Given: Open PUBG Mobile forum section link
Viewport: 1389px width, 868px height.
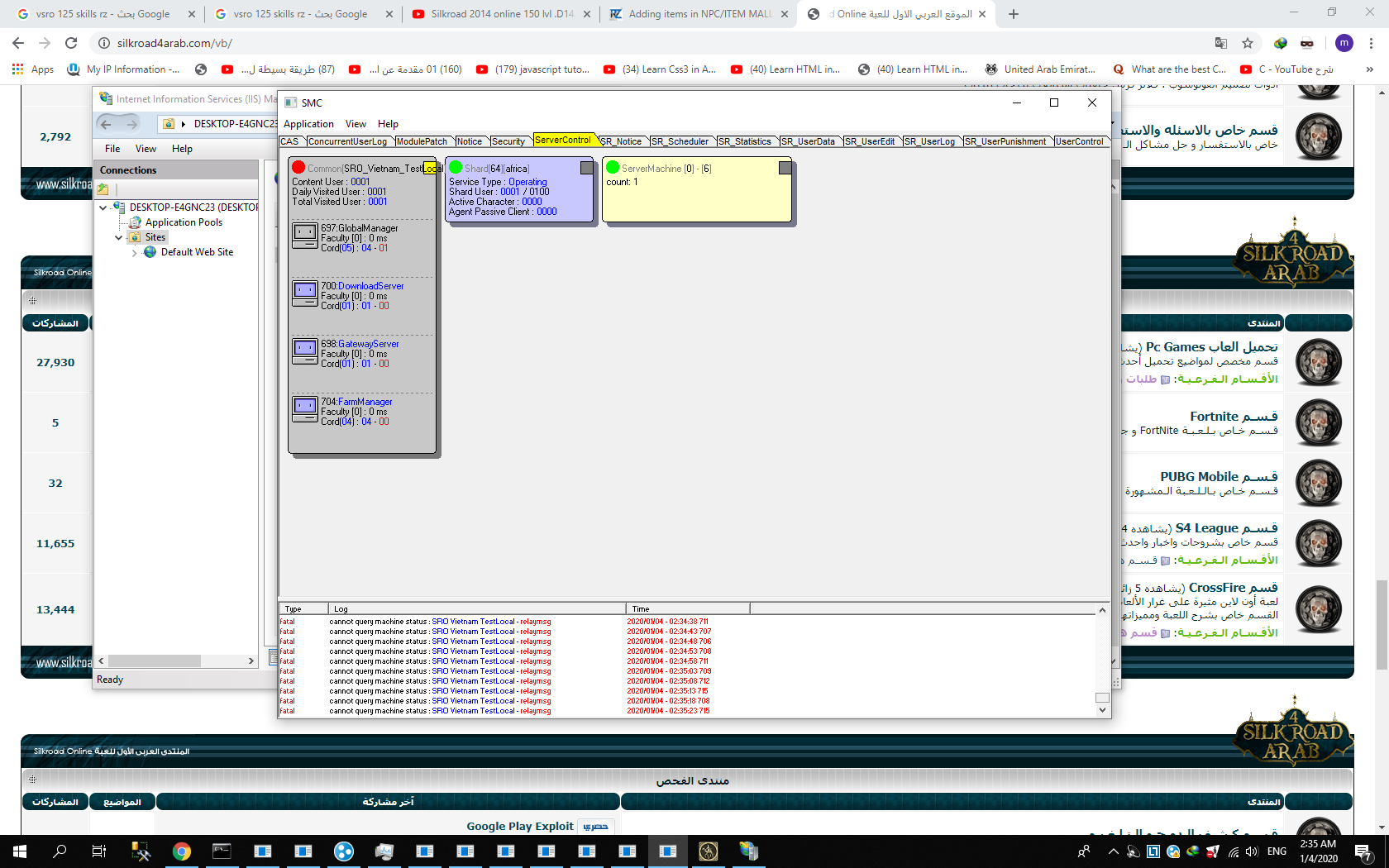Looking at the screenshot, I should 1219,477.
